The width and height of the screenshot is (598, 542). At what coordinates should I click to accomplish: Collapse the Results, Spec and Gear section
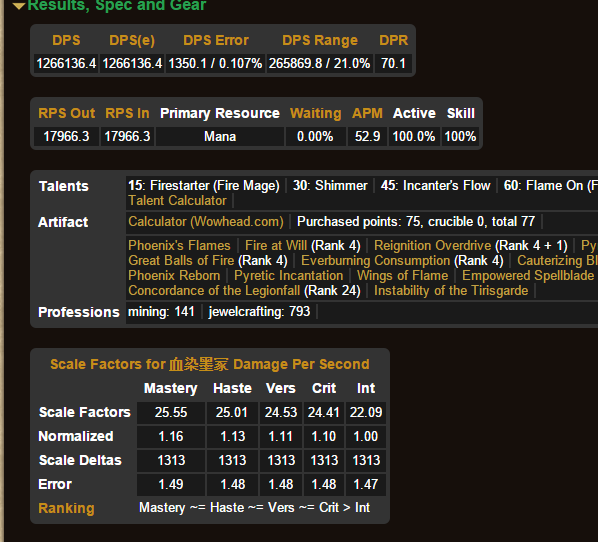[109, 5]
